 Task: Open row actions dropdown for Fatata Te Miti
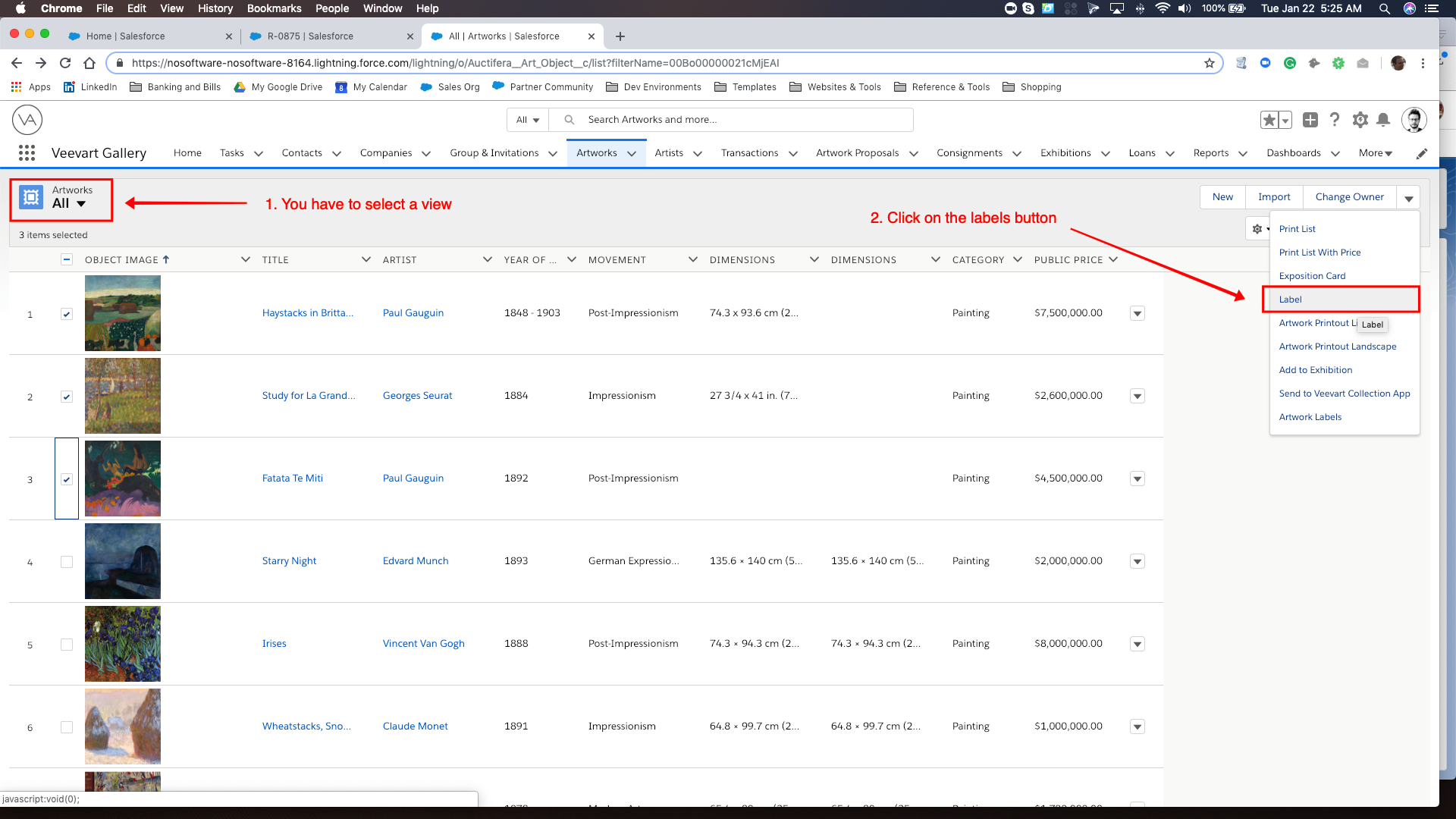[x=1137, y=479]
